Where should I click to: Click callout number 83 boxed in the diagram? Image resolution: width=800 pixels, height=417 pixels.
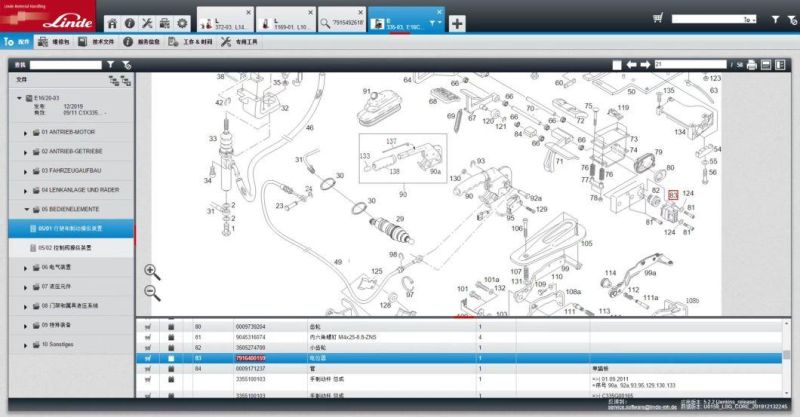(673, 195)
